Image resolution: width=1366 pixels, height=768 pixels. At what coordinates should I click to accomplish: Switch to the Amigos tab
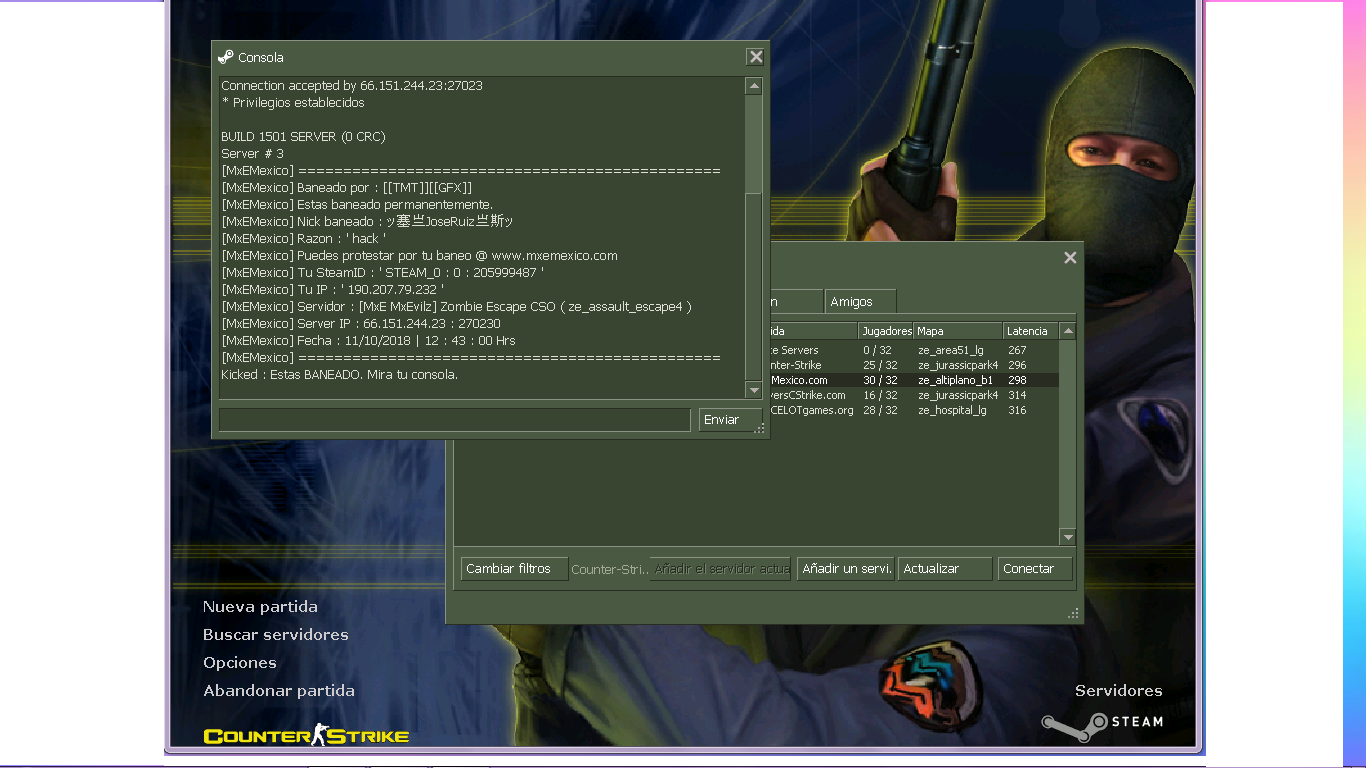[x=860, y=301]
